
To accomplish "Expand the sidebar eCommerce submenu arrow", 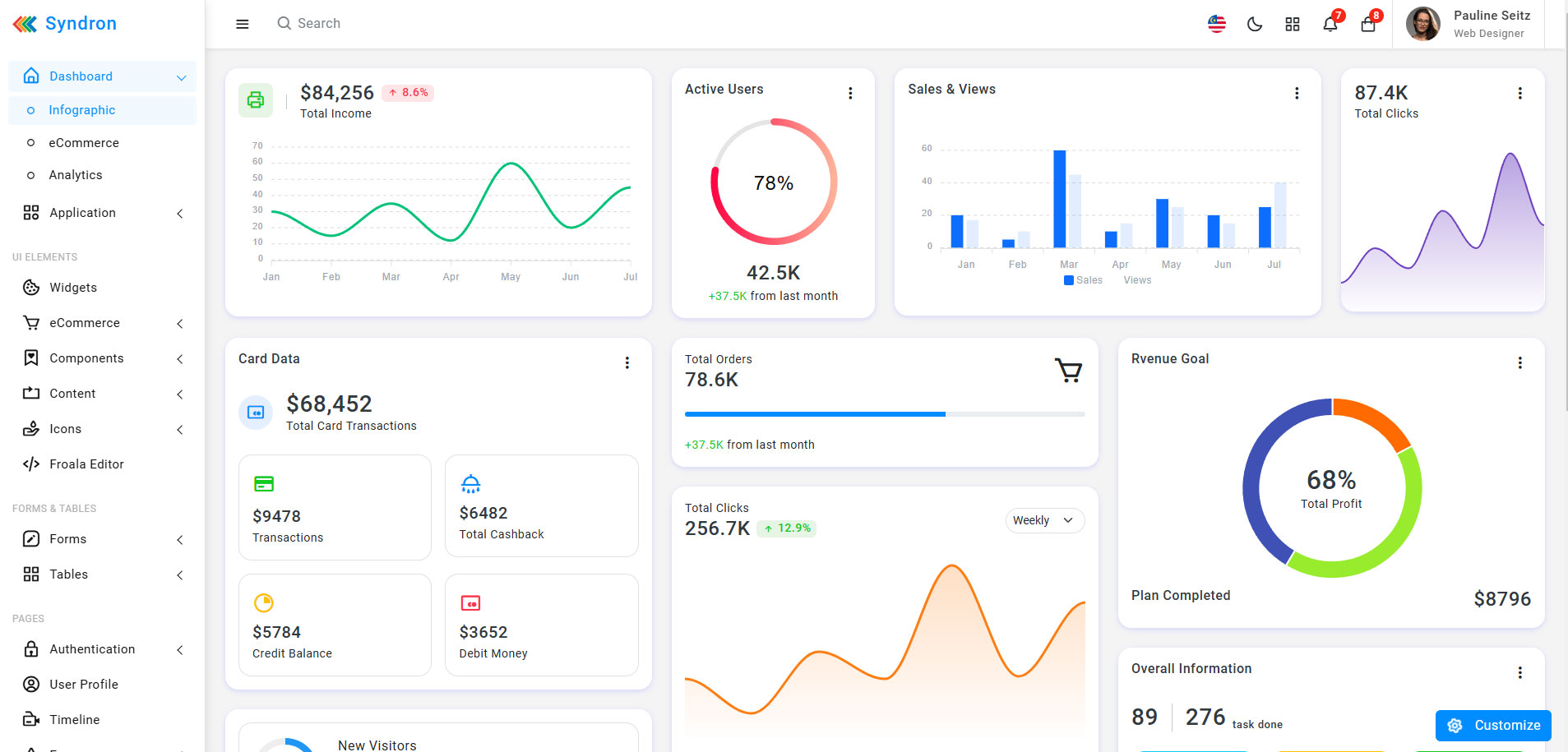I will [180, 324].
